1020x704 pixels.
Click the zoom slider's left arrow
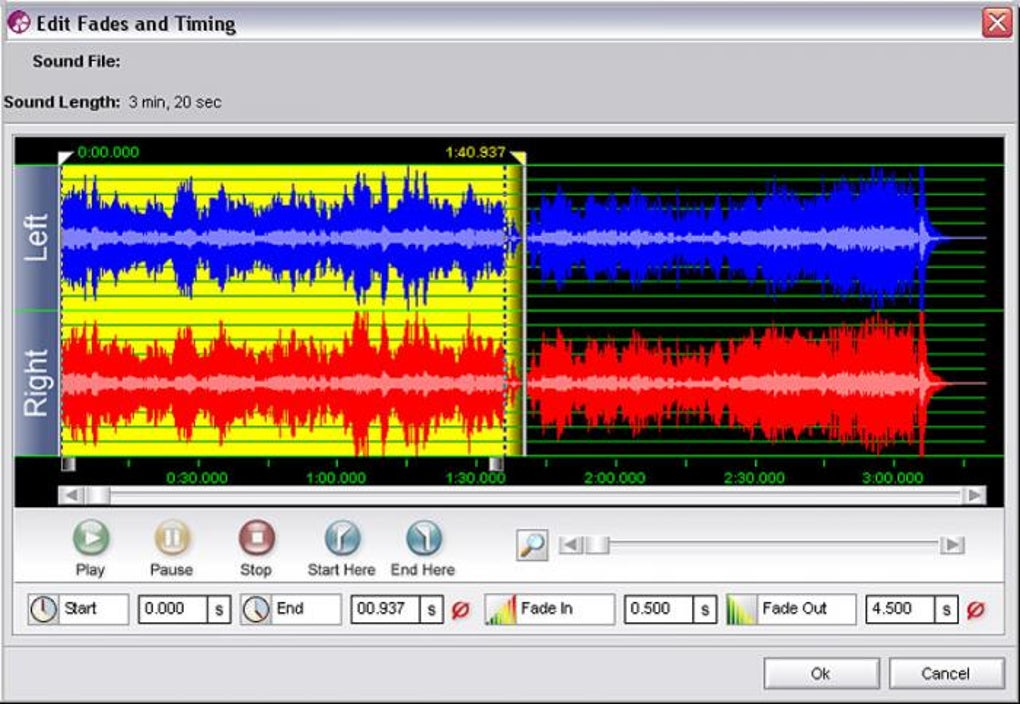coord(571,545)
